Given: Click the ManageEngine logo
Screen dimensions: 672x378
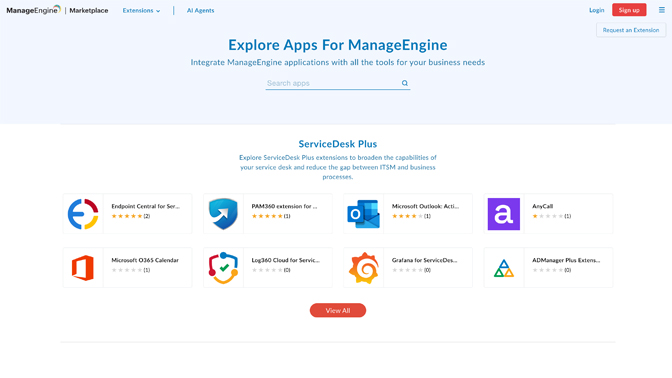Looking at the screenshot, I should [33, 10].
